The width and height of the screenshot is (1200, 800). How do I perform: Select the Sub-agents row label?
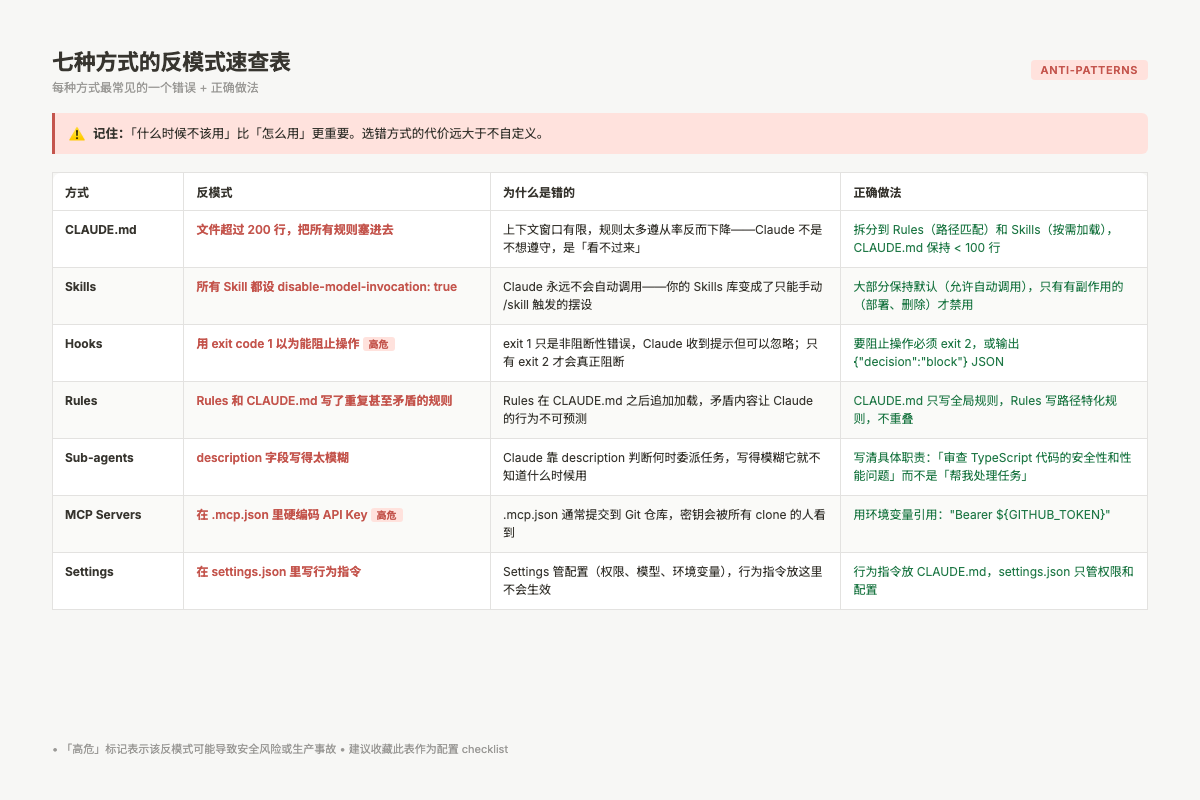coord(99,457)
